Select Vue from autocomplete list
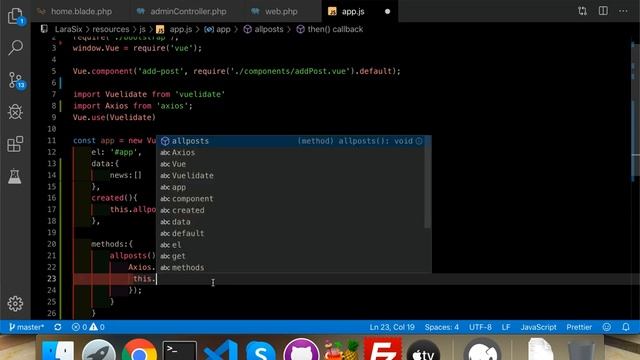This screenshot has height=360, width=640. pyautogui.click(x=291, y=164)
